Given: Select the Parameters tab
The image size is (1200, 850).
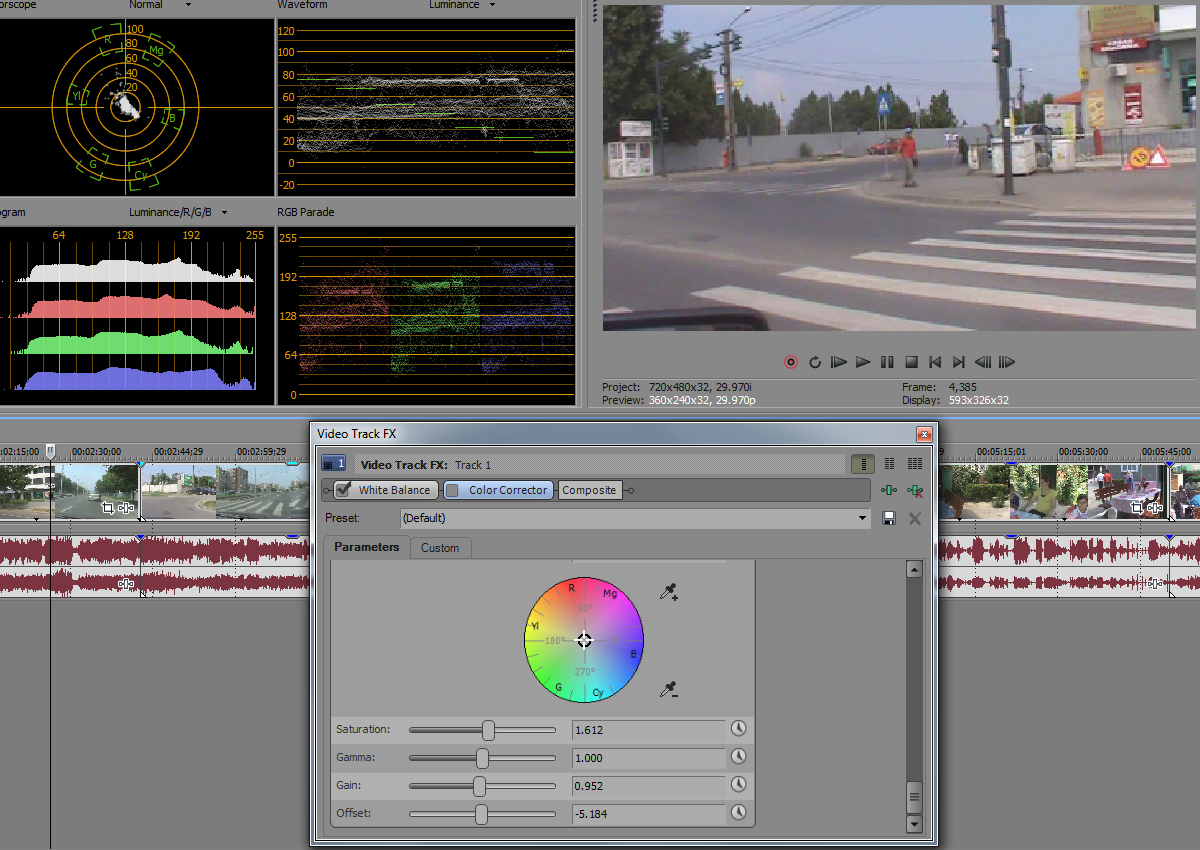Looking at the screenshot, I should click(366, 547).
